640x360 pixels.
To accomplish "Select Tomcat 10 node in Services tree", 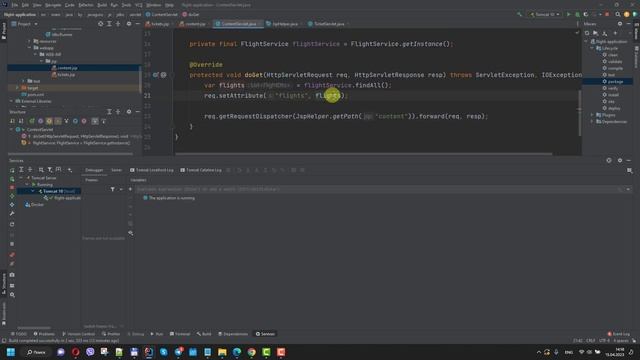I will pos(56,191).
